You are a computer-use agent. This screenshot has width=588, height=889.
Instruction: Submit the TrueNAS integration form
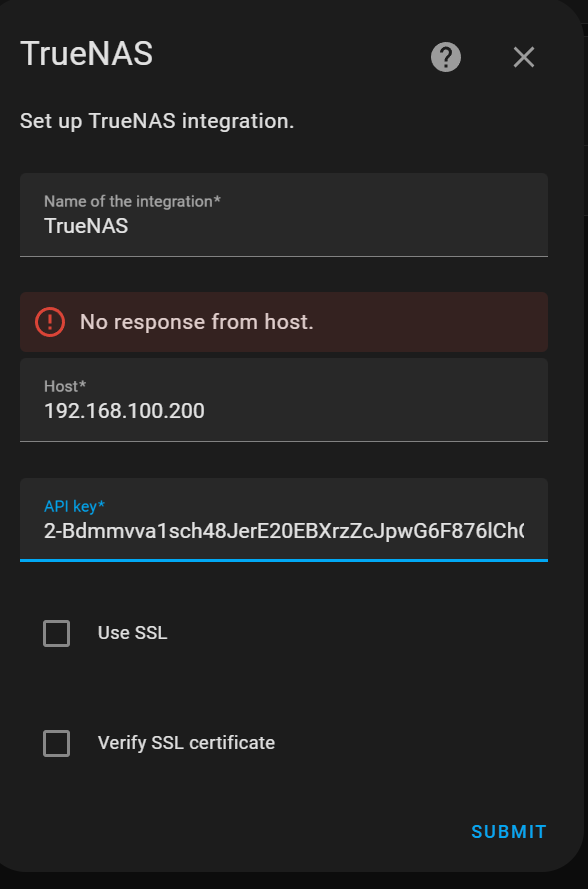[508, 831]
